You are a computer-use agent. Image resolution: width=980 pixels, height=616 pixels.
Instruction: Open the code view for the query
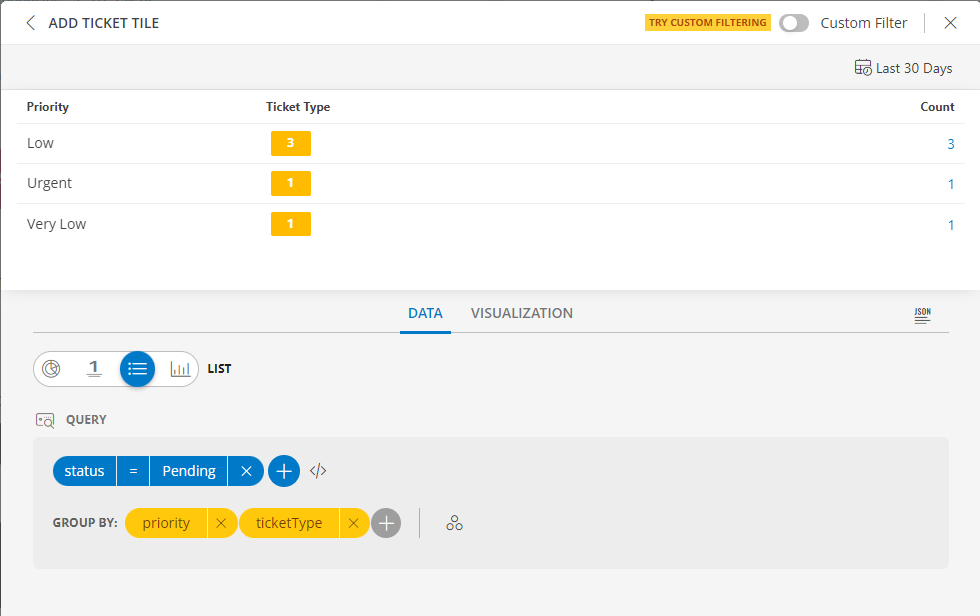coord(317,470)
